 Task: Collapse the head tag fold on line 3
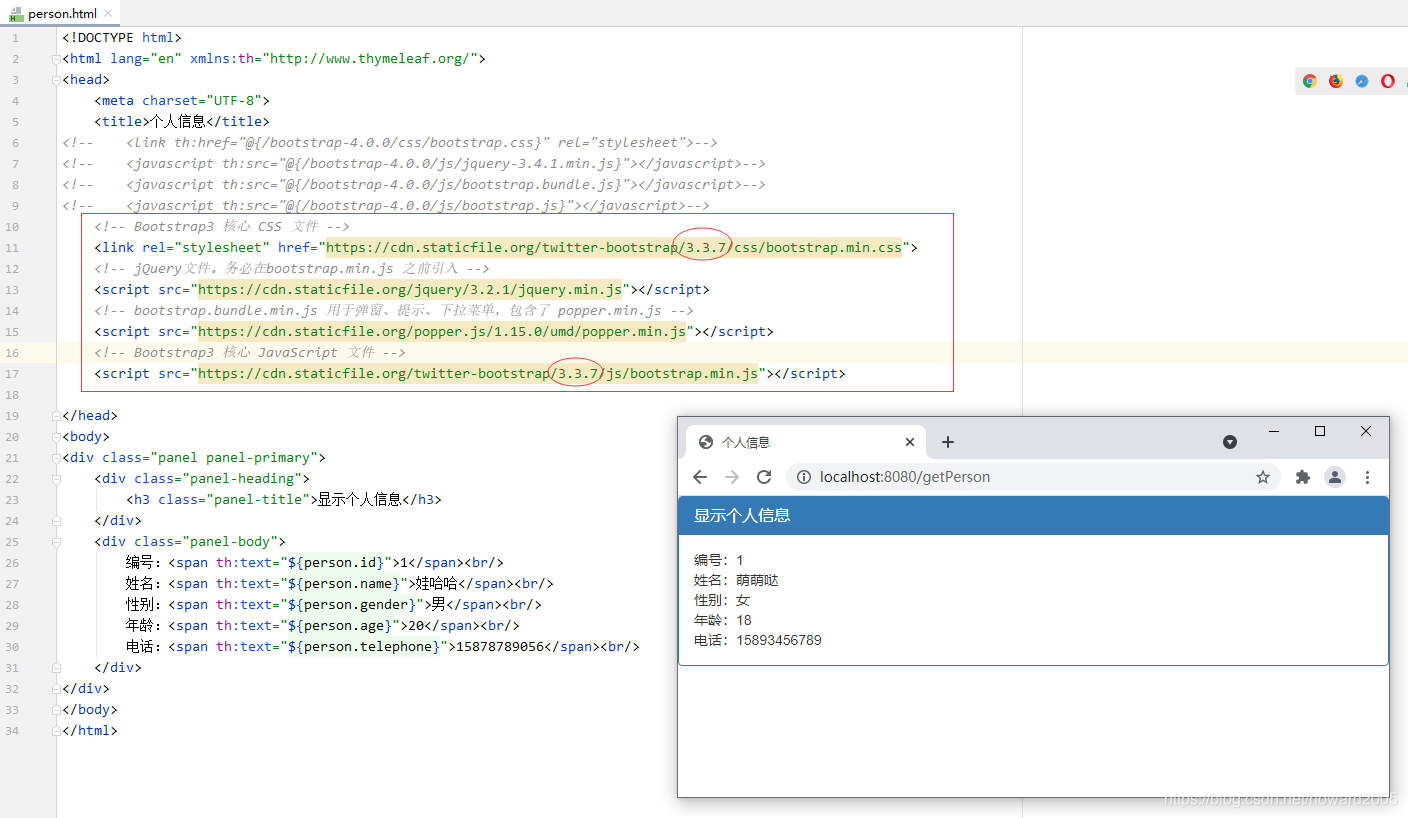point(57,80)
